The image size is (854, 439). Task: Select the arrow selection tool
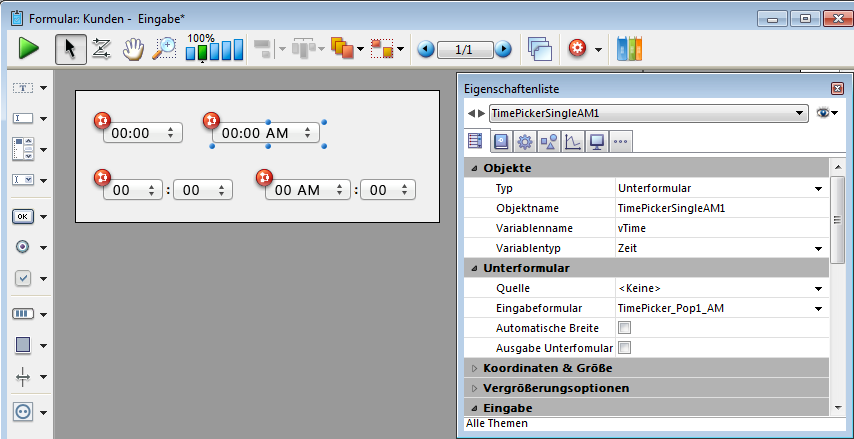click(69, 48)
